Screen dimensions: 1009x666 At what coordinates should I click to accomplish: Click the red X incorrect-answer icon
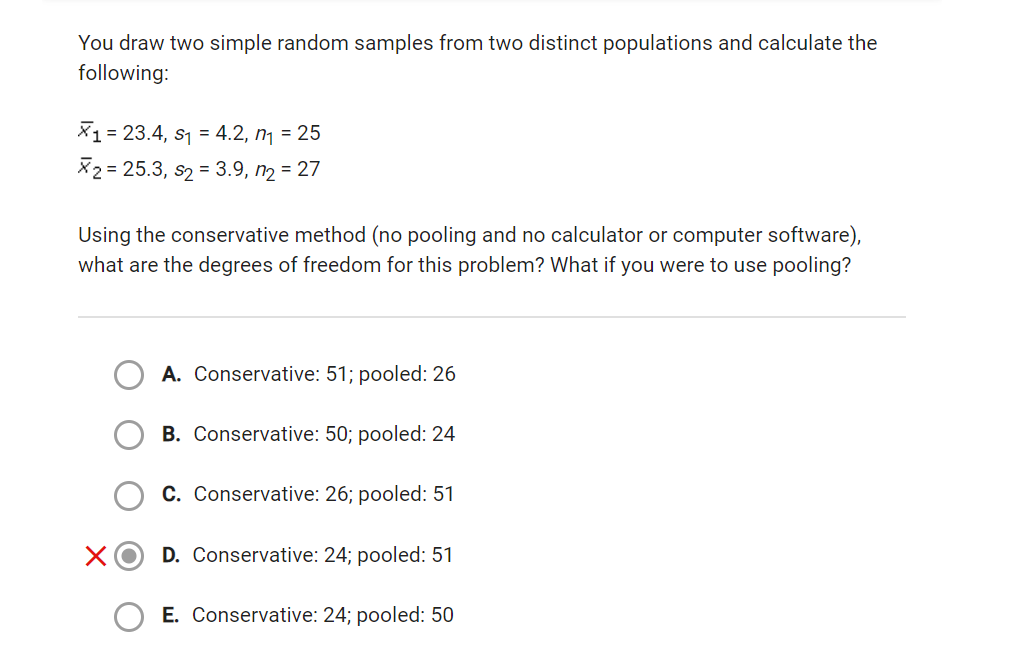[x=97, y=556]
